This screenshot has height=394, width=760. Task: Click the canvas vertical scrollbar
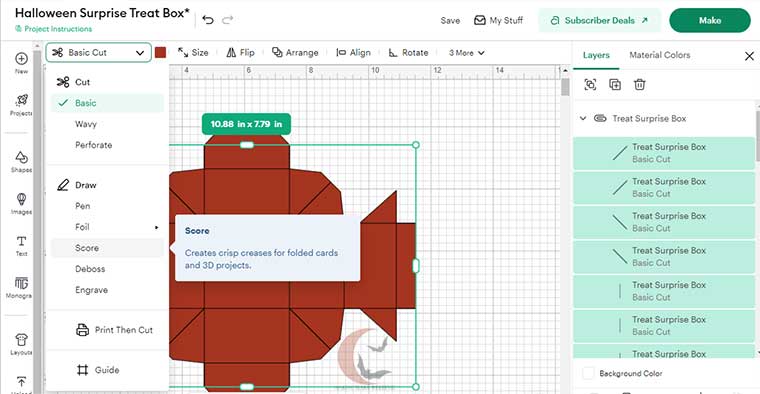[x=565, y=88]
